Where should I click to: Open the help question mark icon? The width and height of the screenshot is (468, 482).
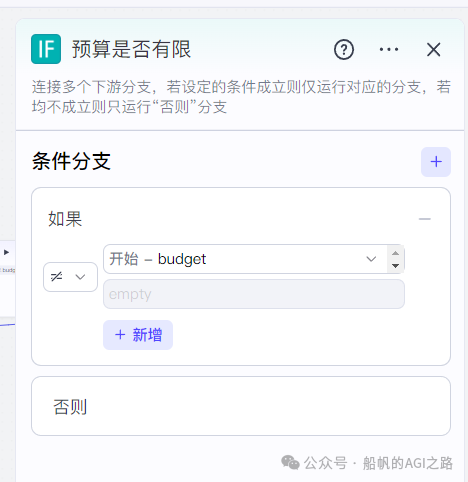point(344,50)
